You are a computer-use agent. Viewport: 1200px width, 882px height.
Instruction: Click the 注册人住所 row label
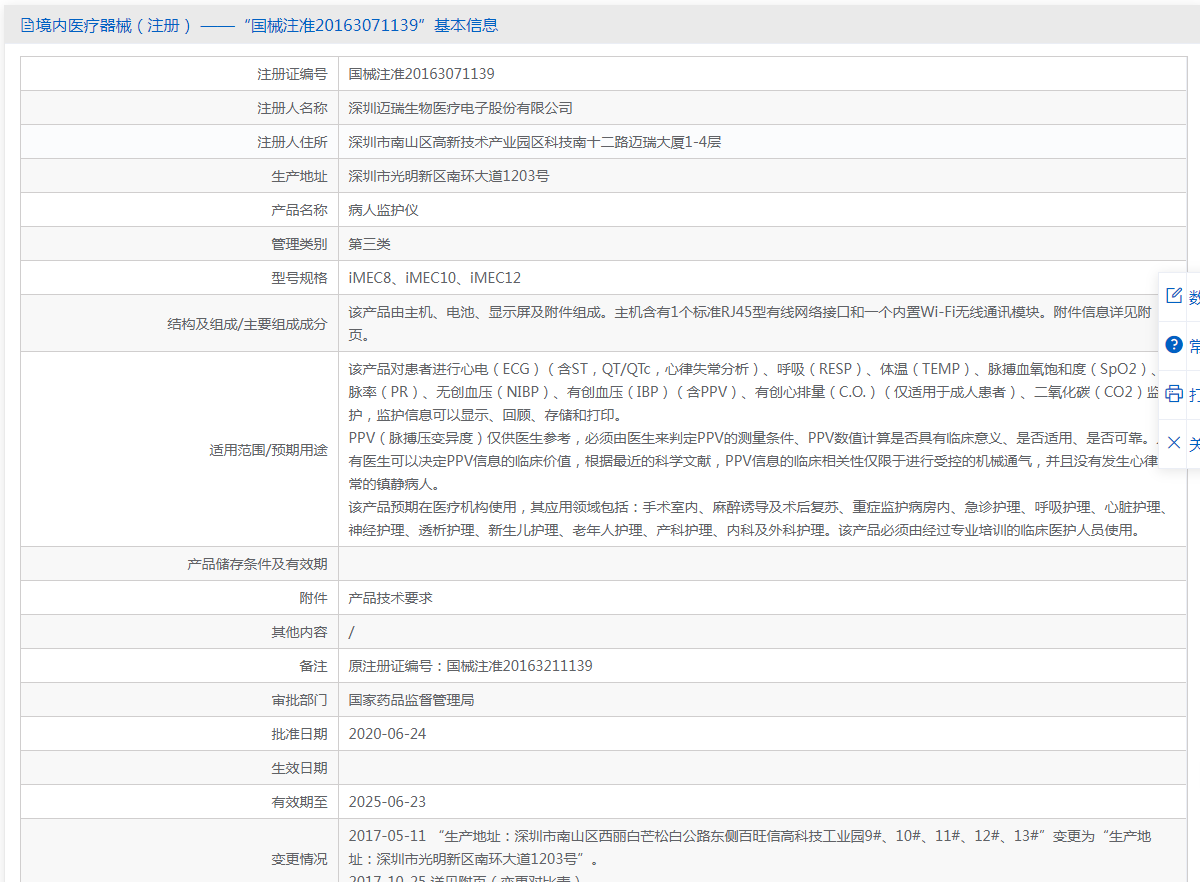[292, 142]
